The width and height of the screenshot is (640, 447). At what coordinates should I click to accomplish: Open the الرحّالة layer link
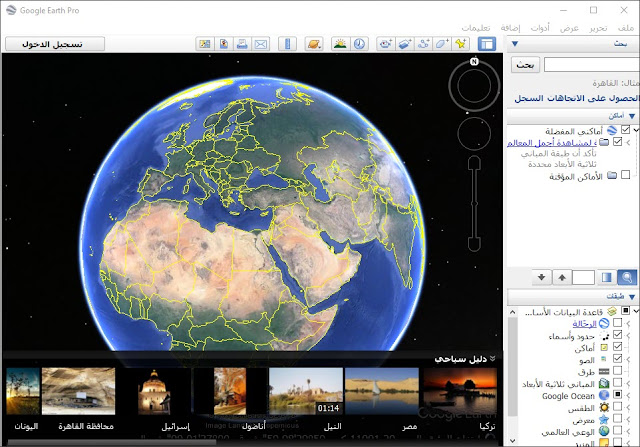[x=584, y=324]
